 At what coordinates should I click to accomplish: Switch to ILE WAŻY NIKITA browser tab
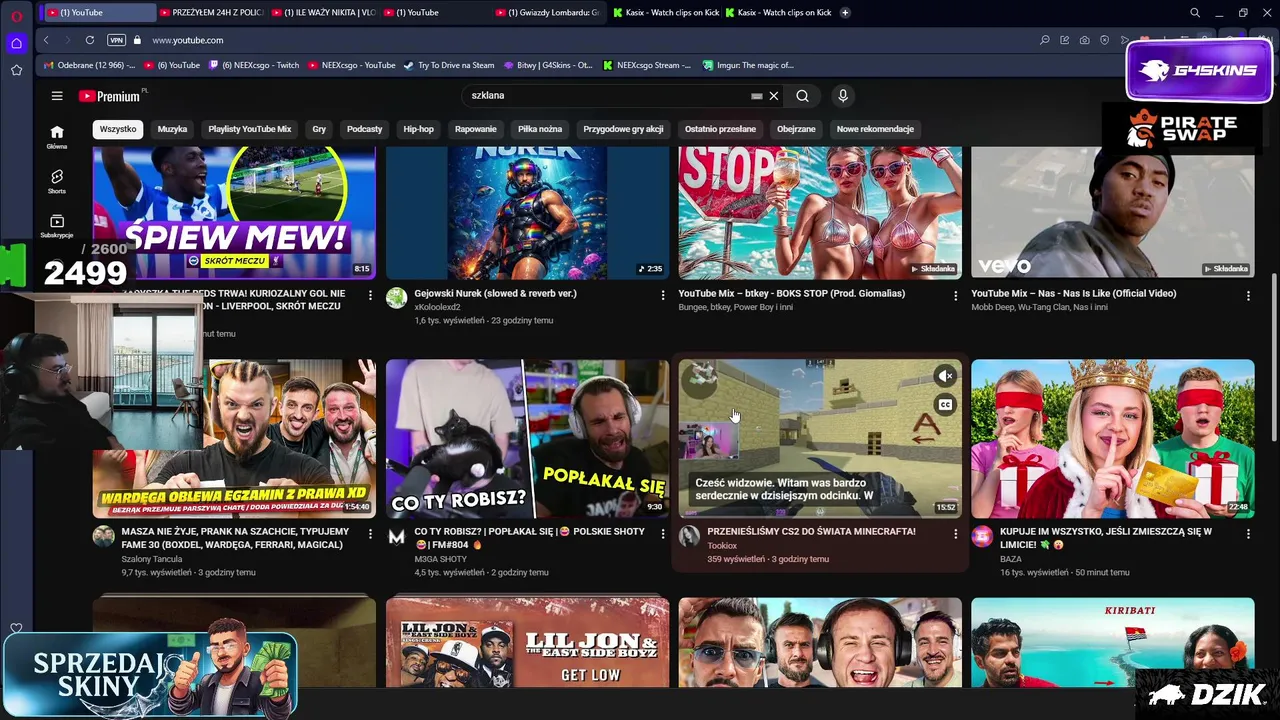[x=322, y=12]
